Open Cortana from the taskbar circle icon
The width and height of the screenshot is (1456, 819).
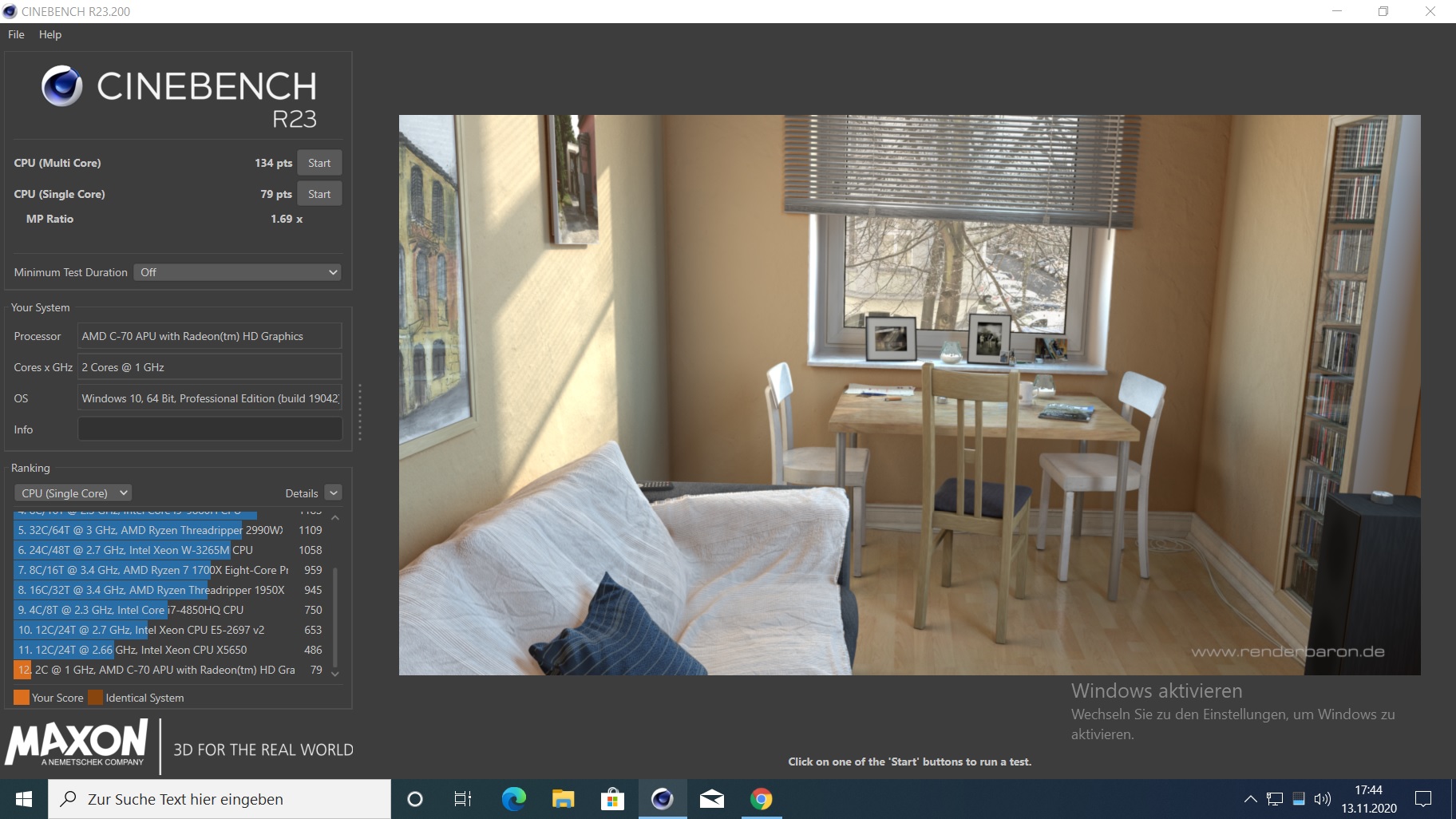point(414,799)
